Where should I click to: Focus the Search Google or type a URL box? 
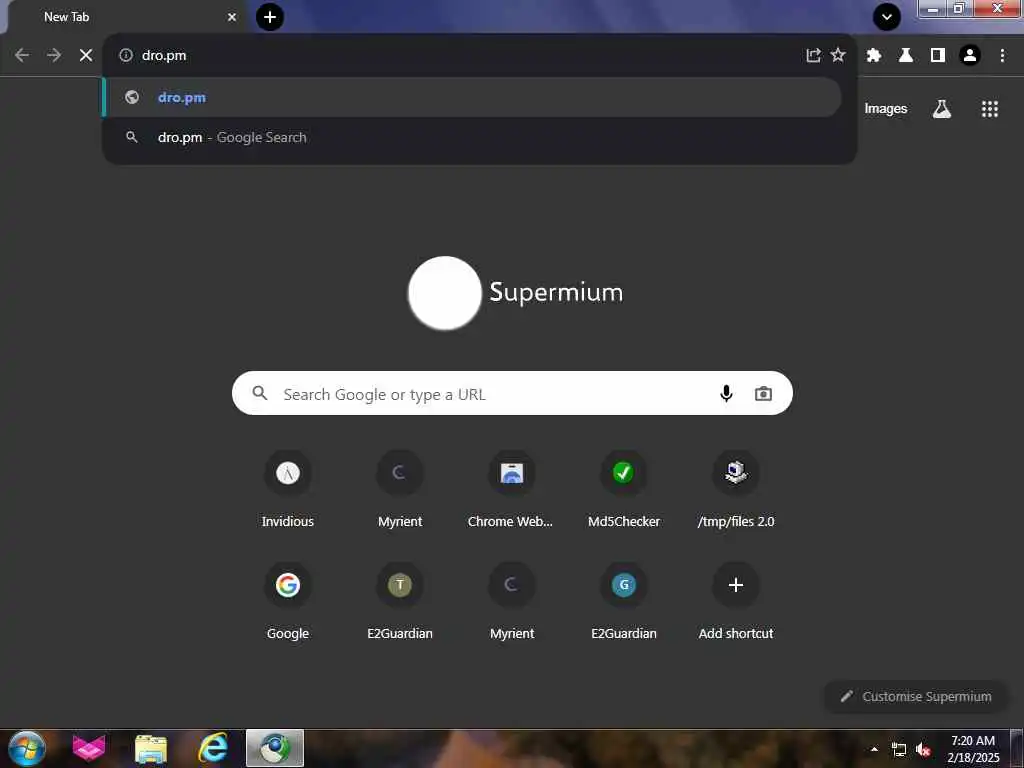(512, 393)
